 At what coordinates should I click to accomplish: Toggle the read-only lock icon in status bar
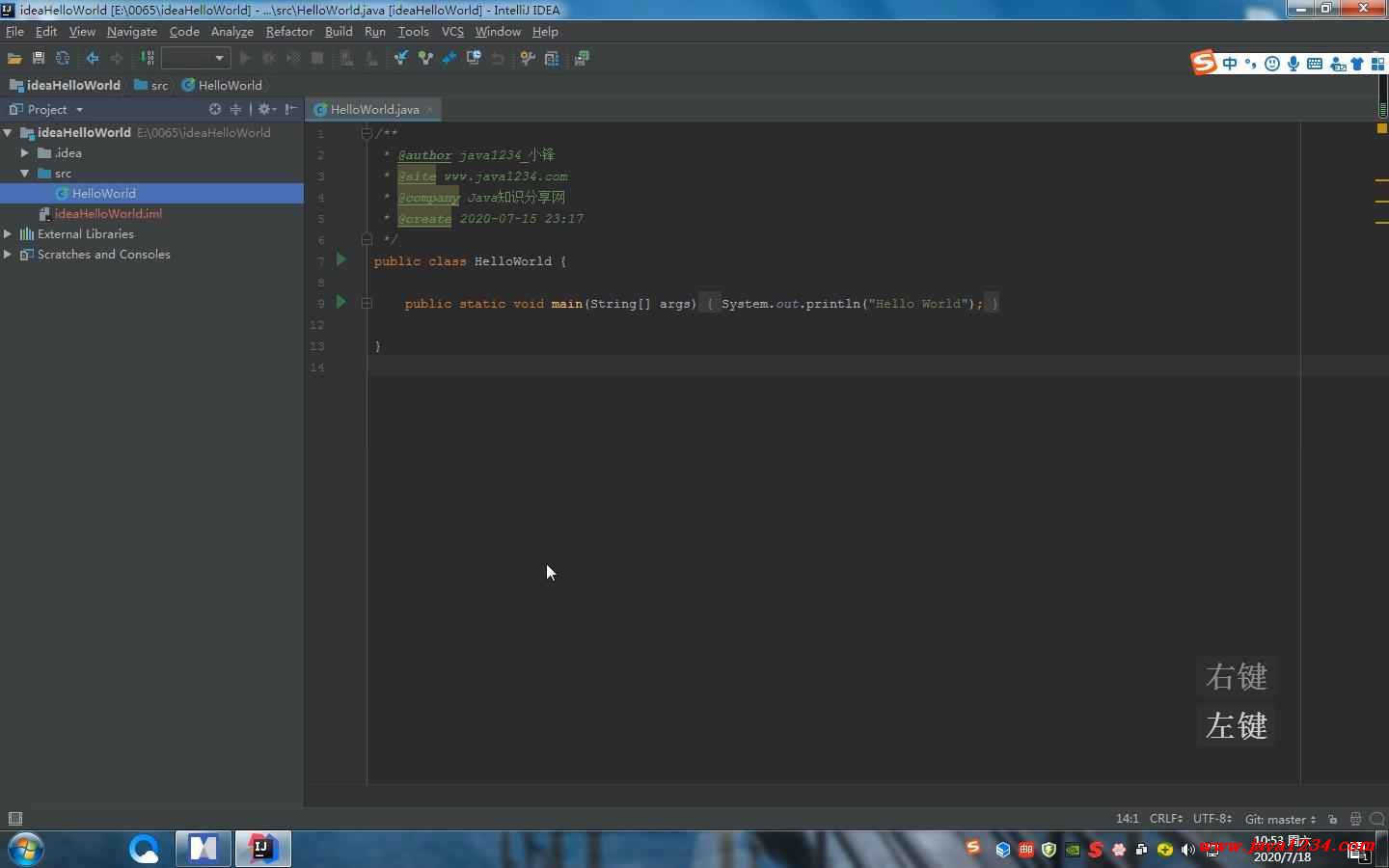1333,819
